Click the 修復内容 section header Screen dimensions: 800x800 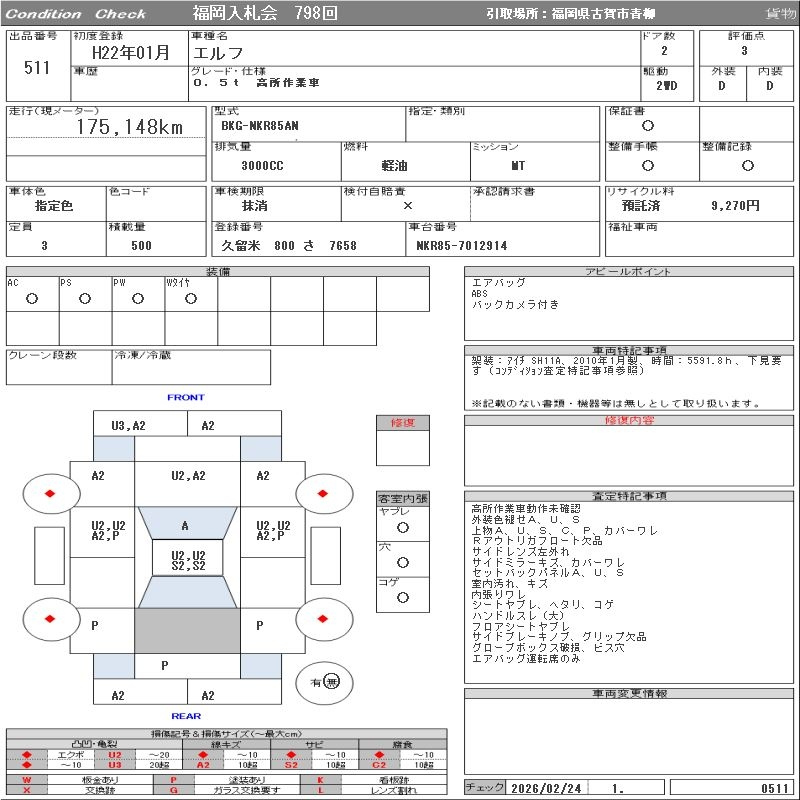(x=630, y=421)
